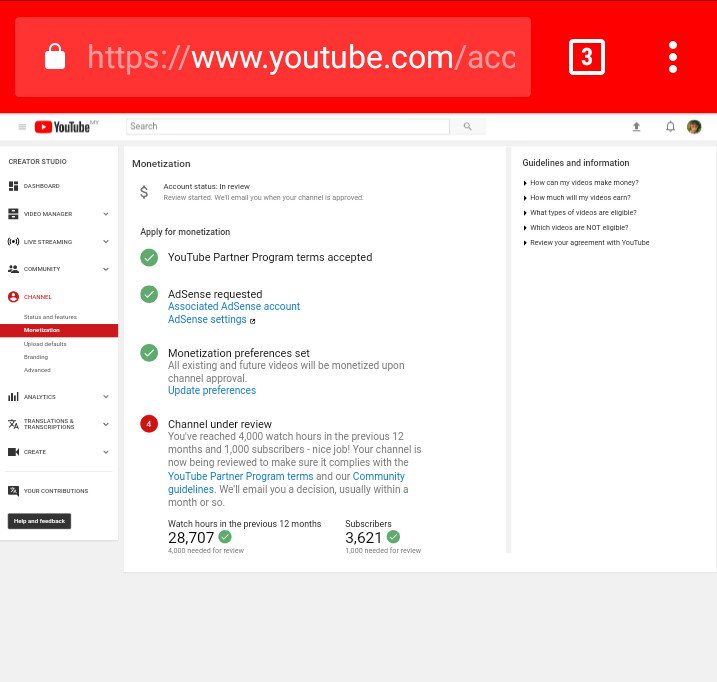Click the Channel person icon

[x=13, y=297]
